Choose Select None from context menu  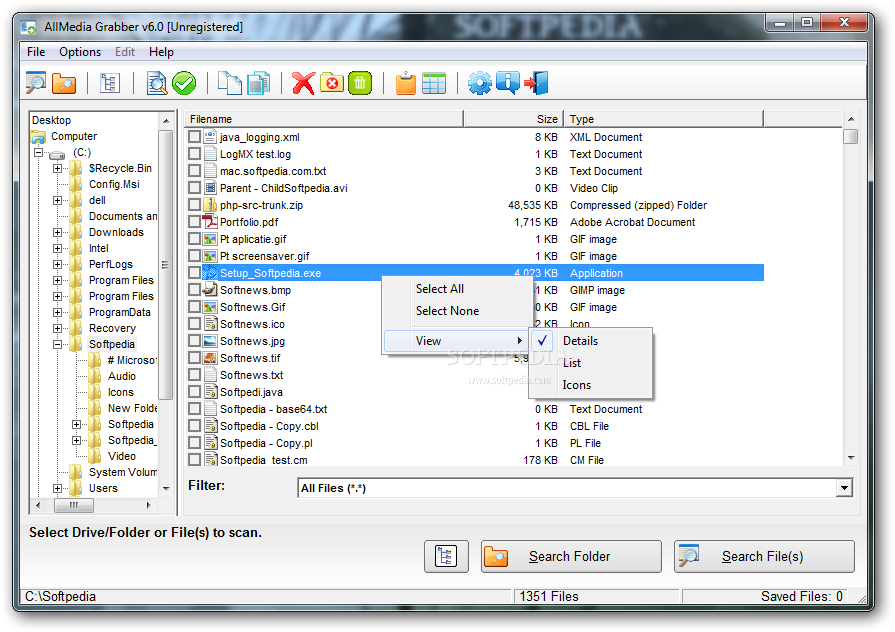pyautogui.click(x=457, y=311)
